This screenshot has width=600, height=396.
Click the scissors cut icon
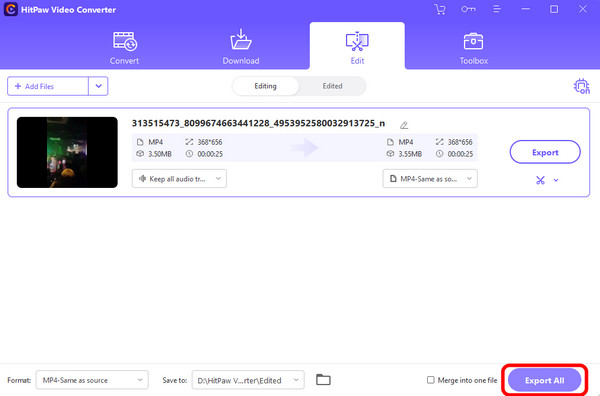click(540, 180)
